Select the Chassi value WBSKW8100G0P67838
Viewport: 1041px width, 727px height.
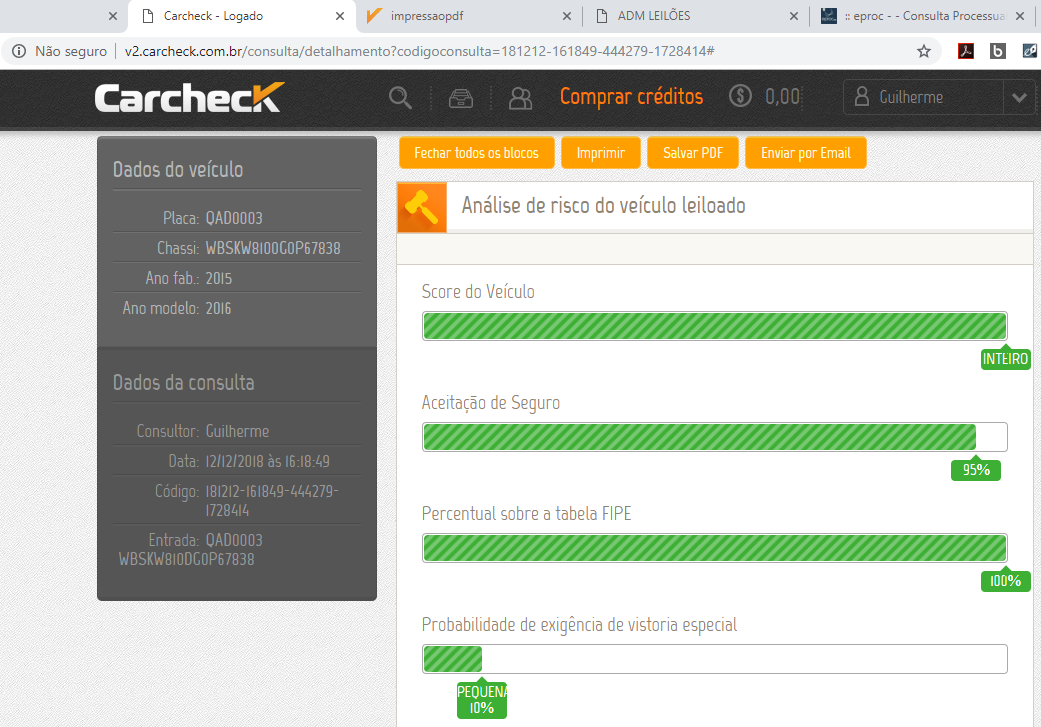click(x=273, y=248)
